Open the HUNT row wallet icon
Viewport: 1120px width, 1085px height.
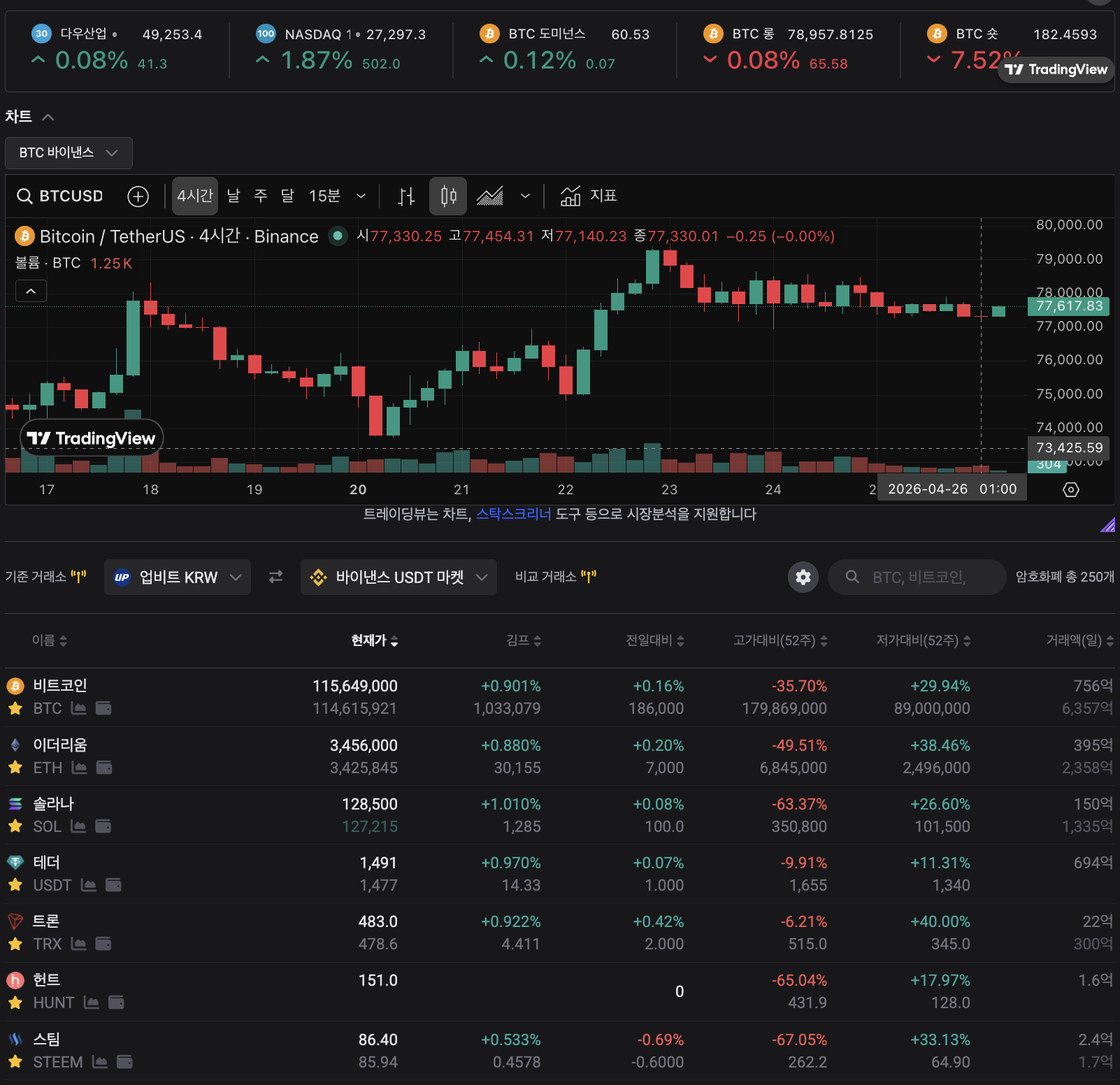(x=116, y=1003)
